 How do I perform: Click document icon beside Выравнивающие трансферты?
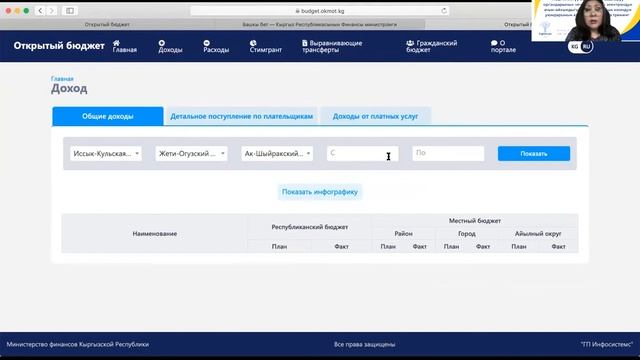[304, 42]
